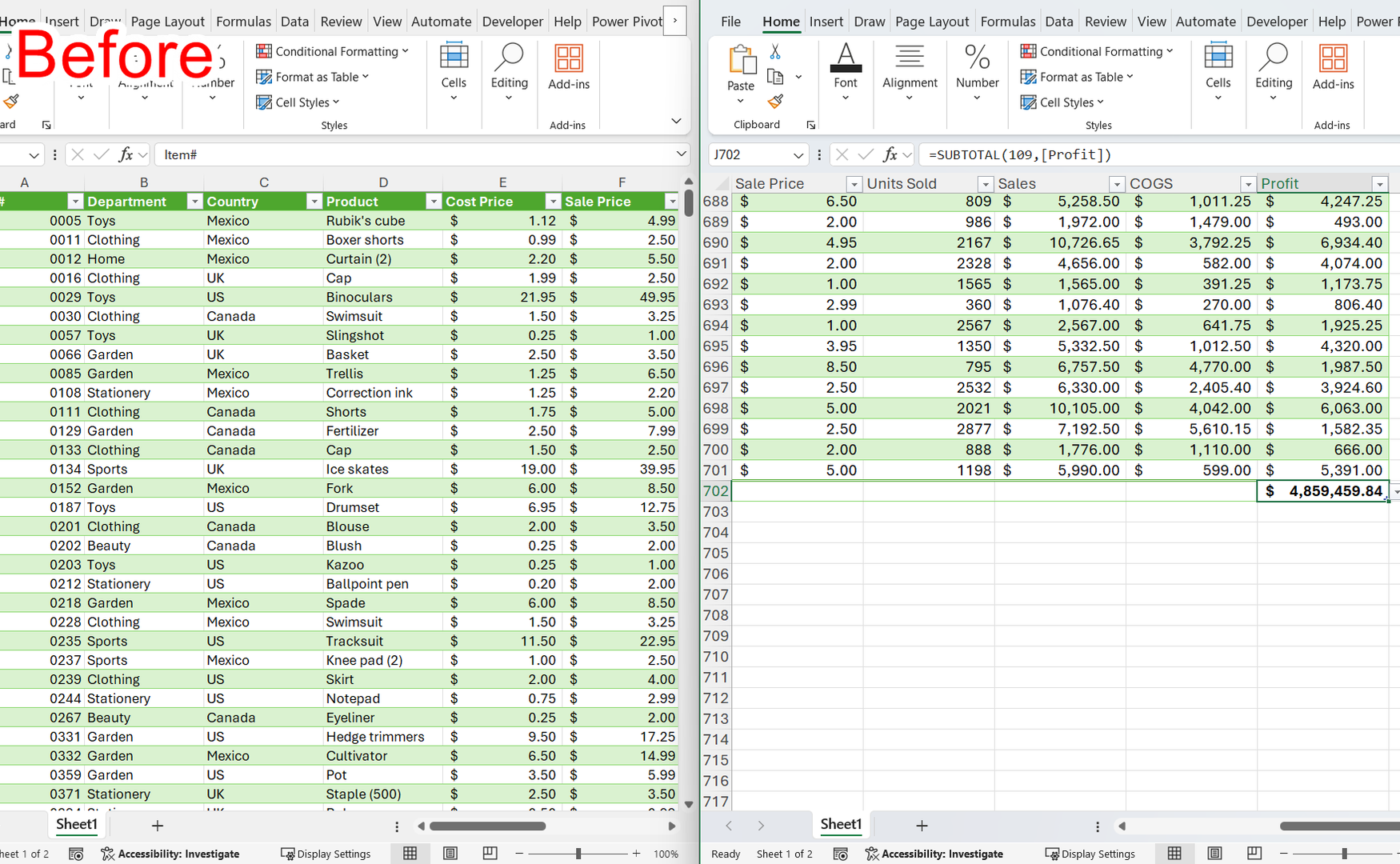Open Sale Price filter in left window
This screenshot has width=1400, height=864.
point(671,202)
